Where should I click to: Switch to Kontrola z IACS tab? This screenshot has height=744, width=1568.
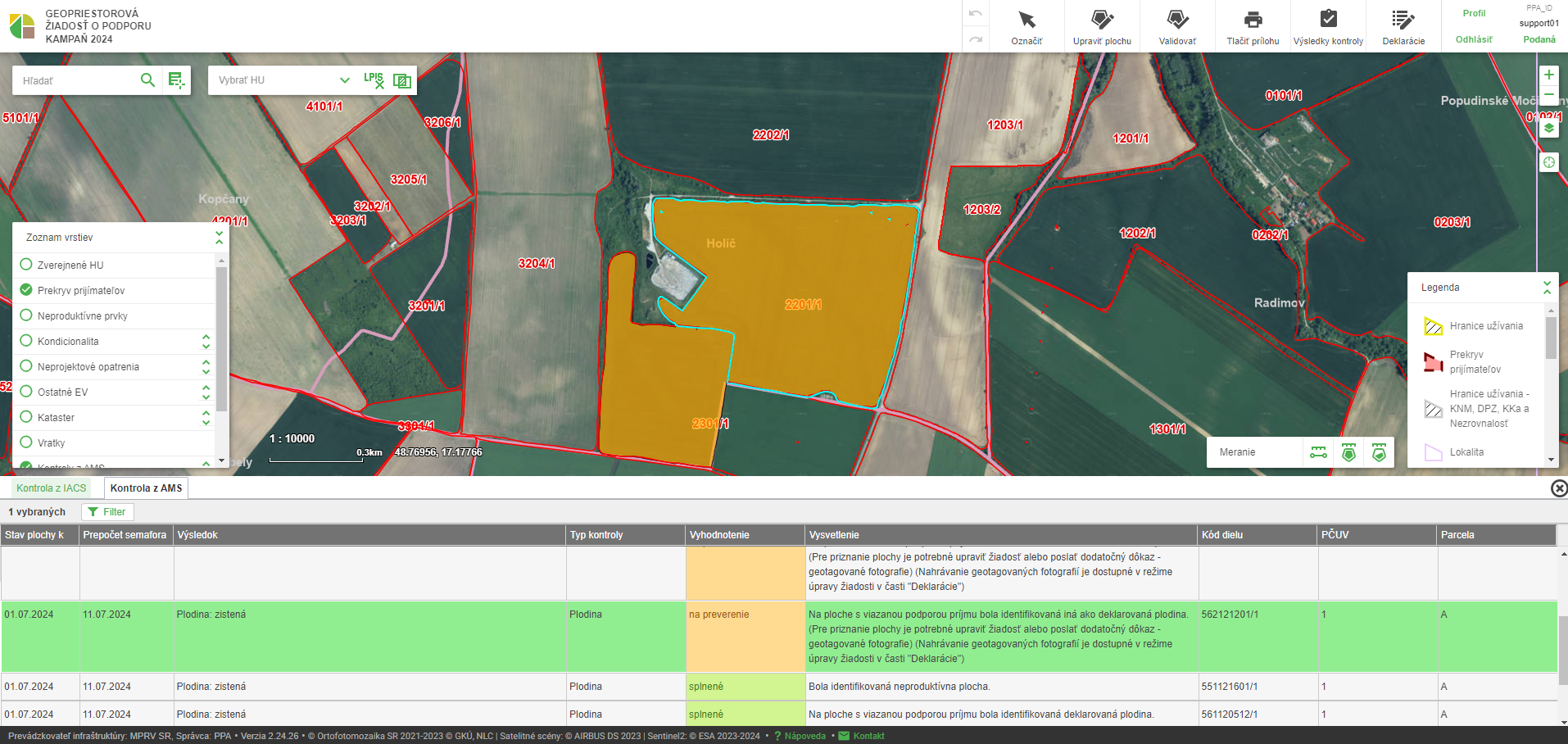(52, 488)
